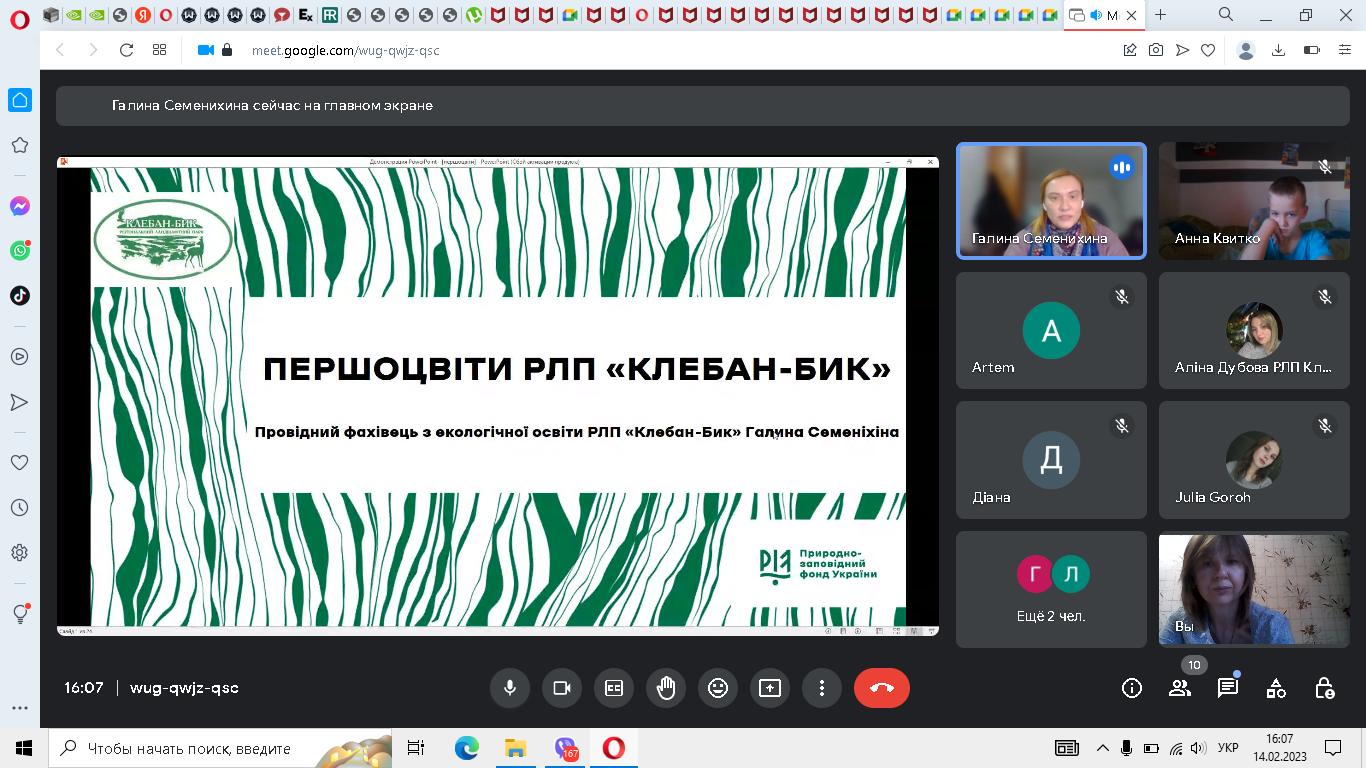Screen dimensions: 1366x768
Task: Click the shared PowerPoint presentation screen
Action: coord(497,396)
